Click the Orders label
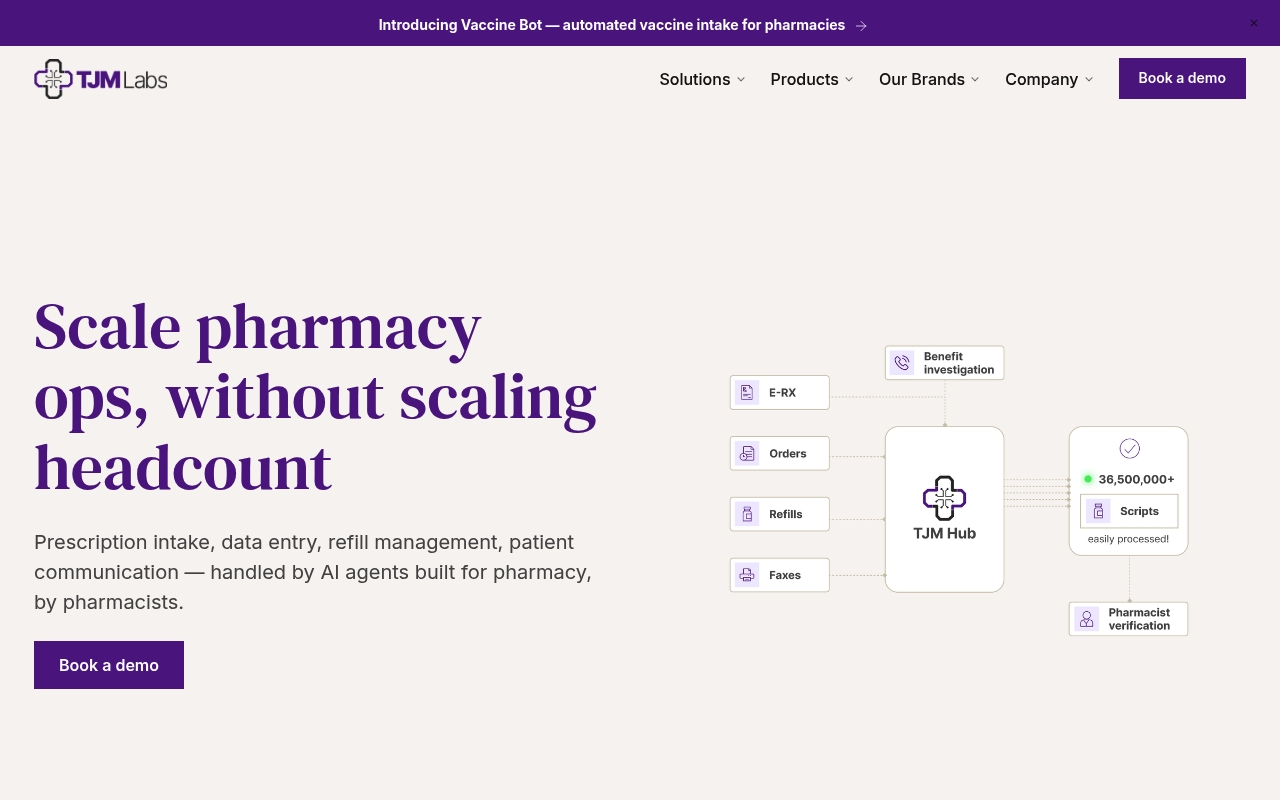Image resolution: width=1280 pixels, height=800 pixels. [x=788, y=454]
